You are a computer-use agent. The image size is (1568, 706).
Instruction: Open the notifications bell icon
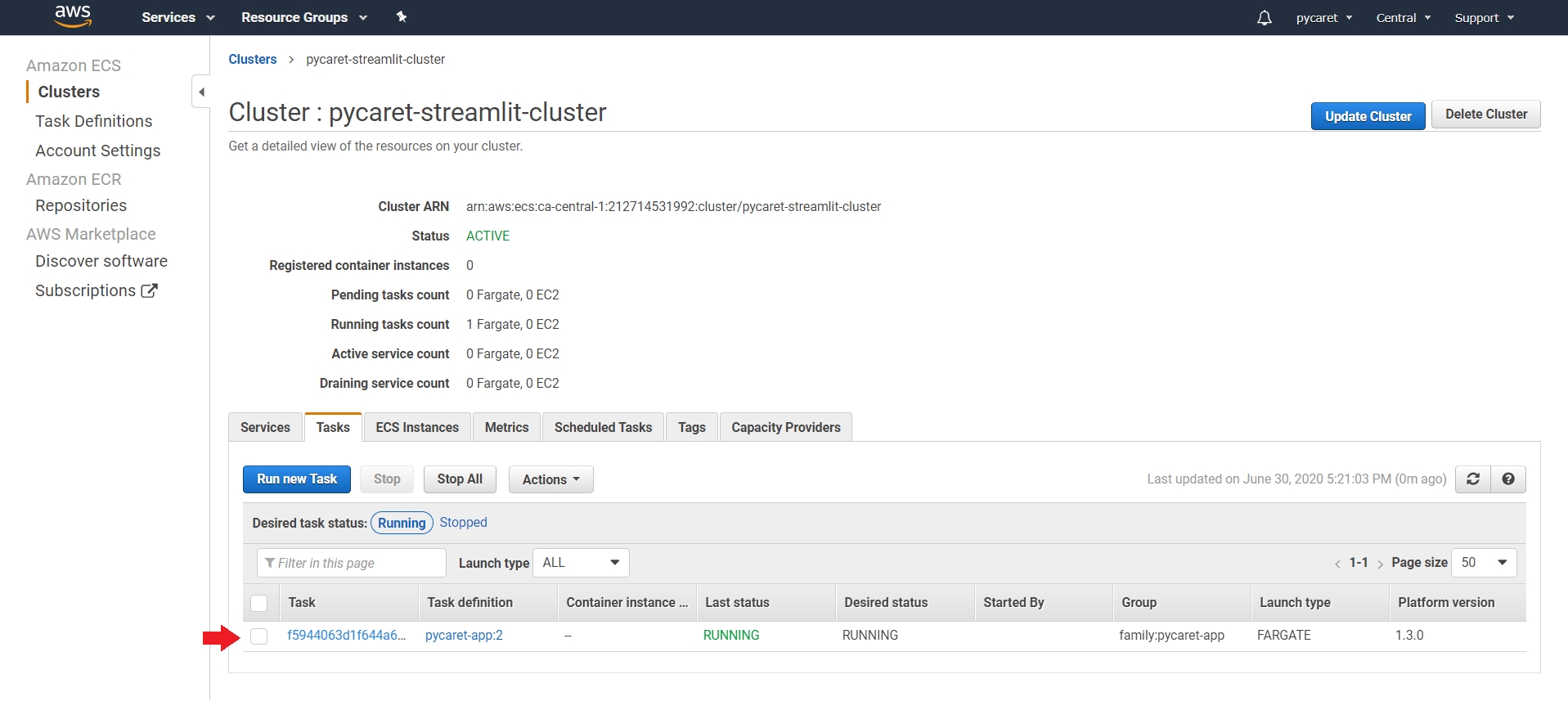(x=1264, y=18)
